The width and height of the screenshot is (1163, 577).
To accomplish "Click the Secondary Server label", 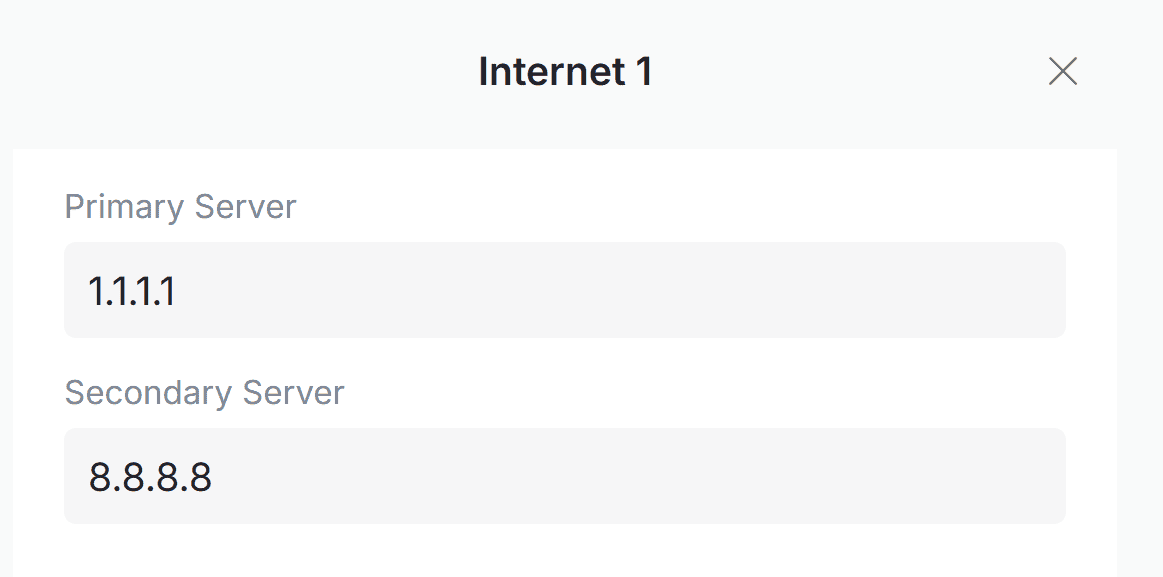I will click(204, 393).
